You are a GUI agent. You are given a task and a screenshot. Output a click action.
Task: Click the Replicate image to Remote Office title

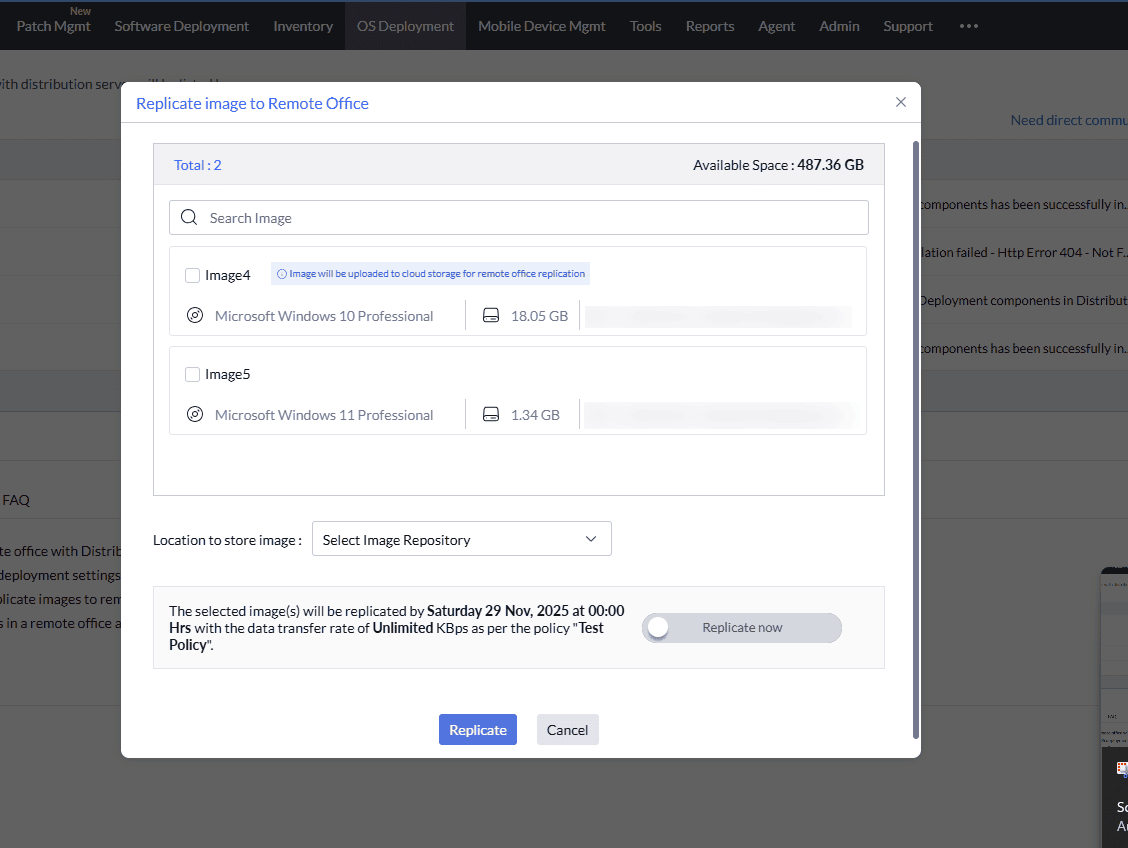253,103
